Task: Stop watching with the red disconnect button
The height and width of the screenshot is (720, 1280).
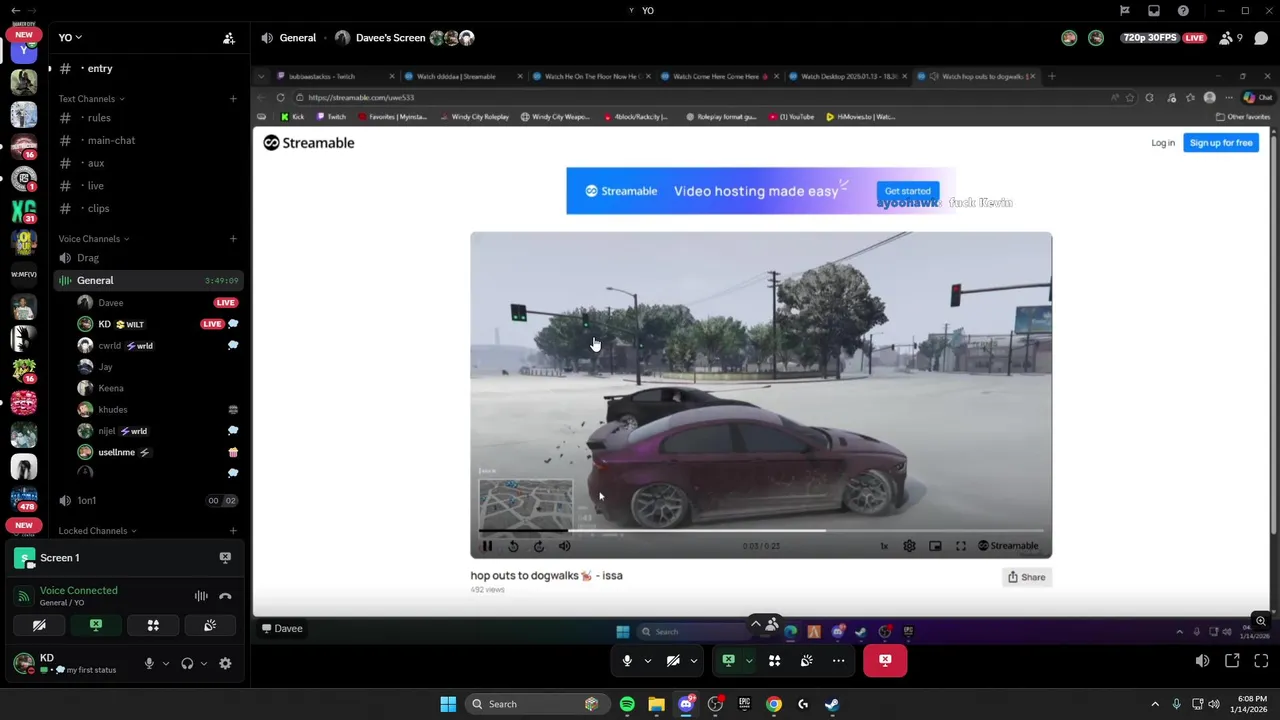Action: coord(885,661)
